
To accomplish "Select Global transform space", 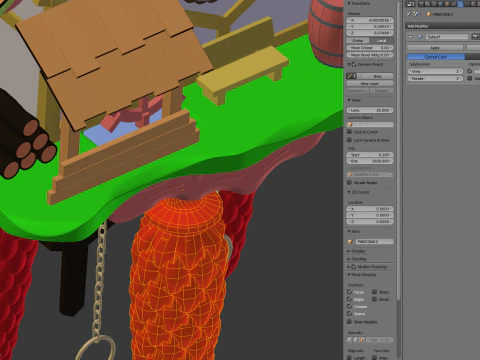I will (x=358, y=40).
